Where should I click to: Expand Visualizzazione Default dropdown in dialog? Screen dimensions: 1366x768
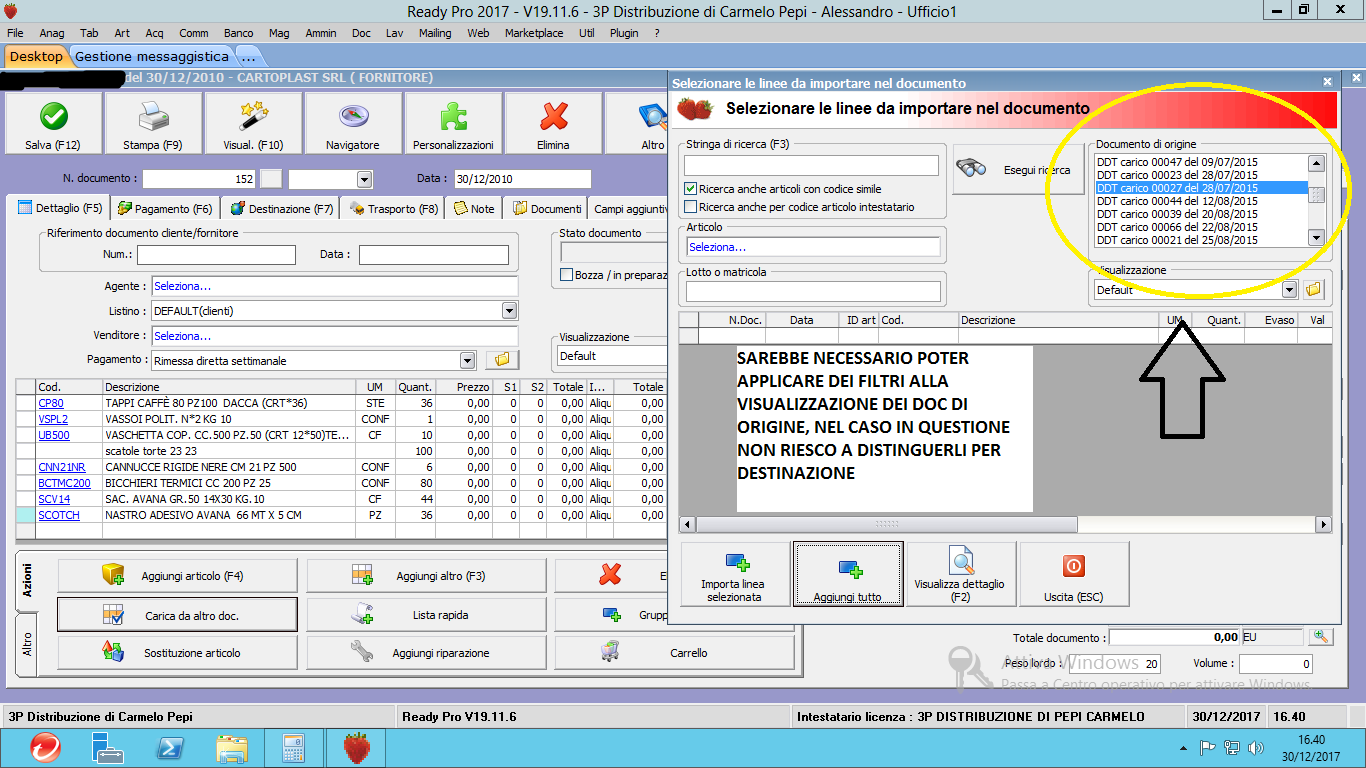click(x=1289, y=290)
